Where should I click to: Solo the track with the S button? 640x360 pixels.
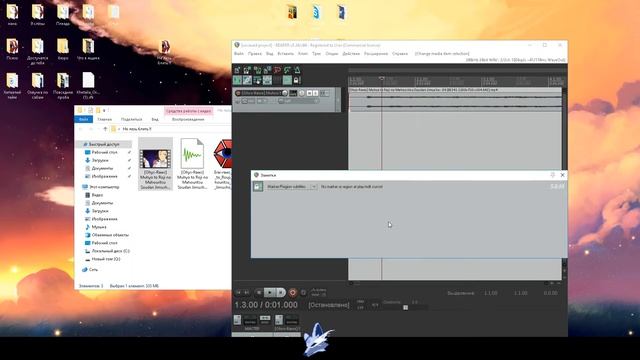click(x=315, y=93)
